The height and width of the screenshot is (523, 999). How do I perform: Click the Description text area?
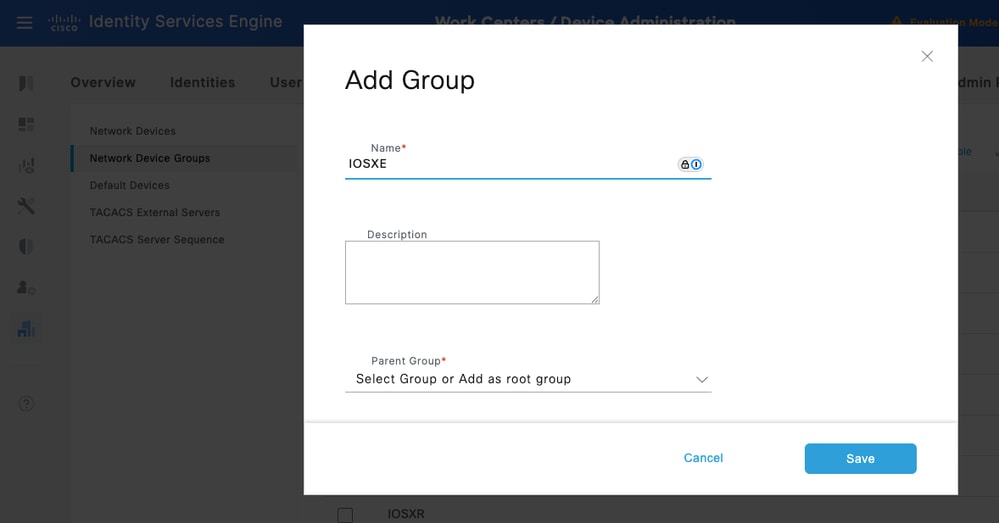click(472, 273)
